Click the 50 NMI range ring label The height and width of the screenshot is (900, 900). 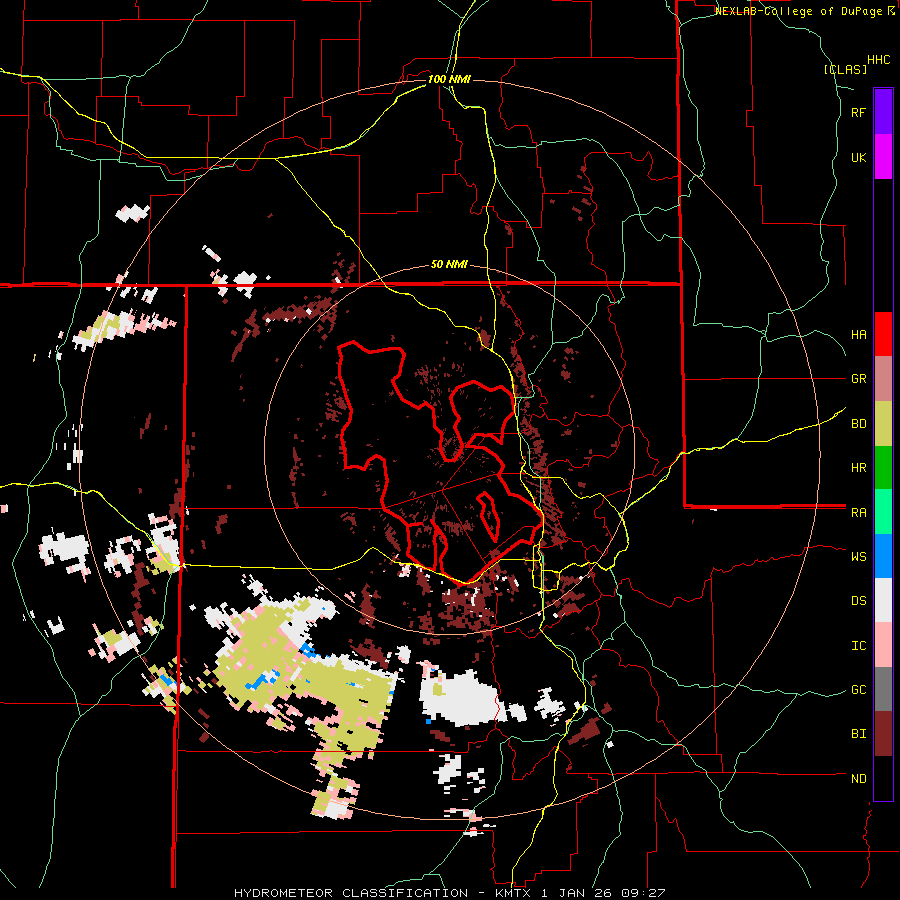pyautogui.click(x=449, y=264)
